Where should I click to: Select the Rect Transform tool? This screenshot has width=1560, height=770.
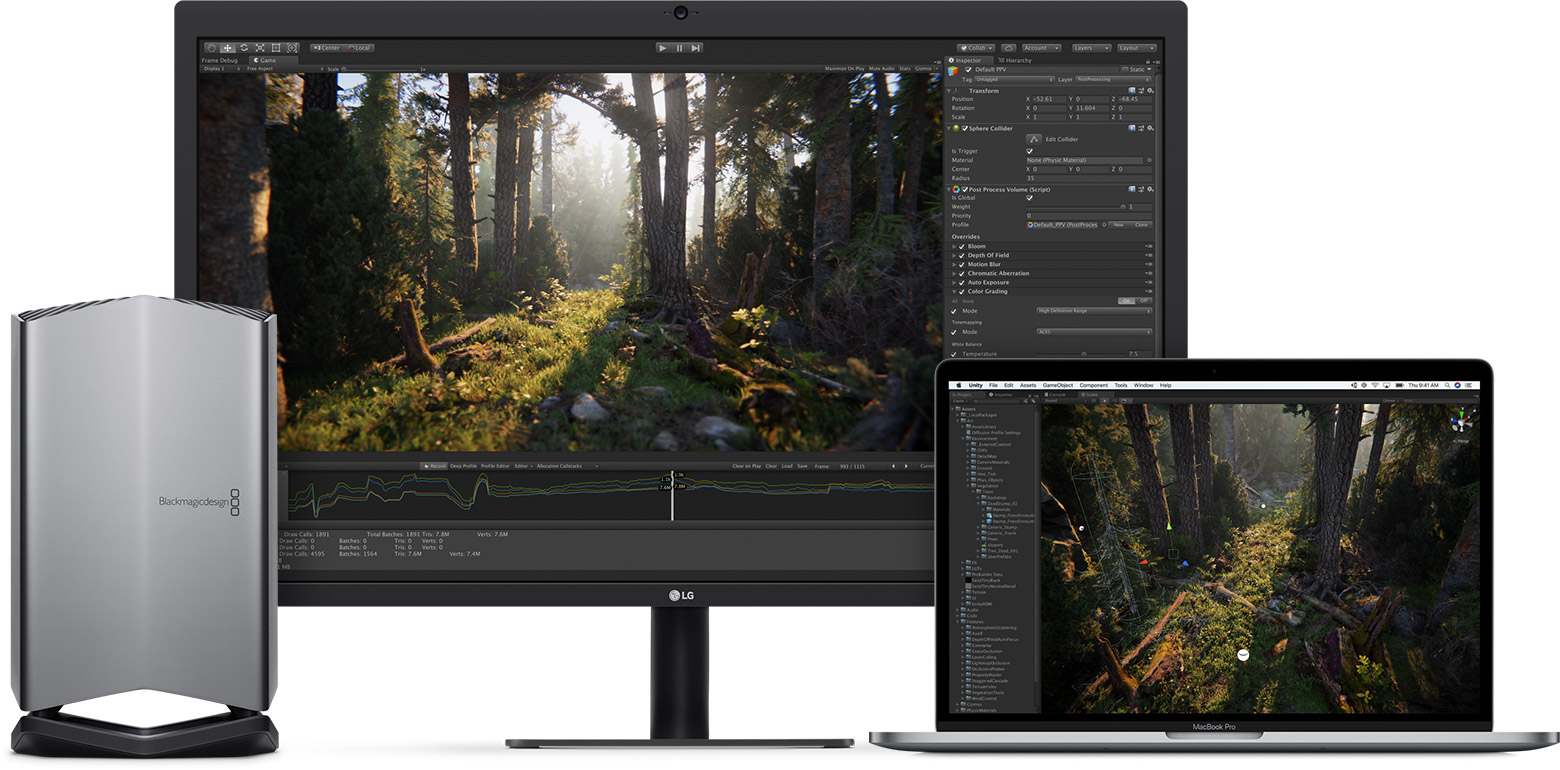click(x=276, y=48)
